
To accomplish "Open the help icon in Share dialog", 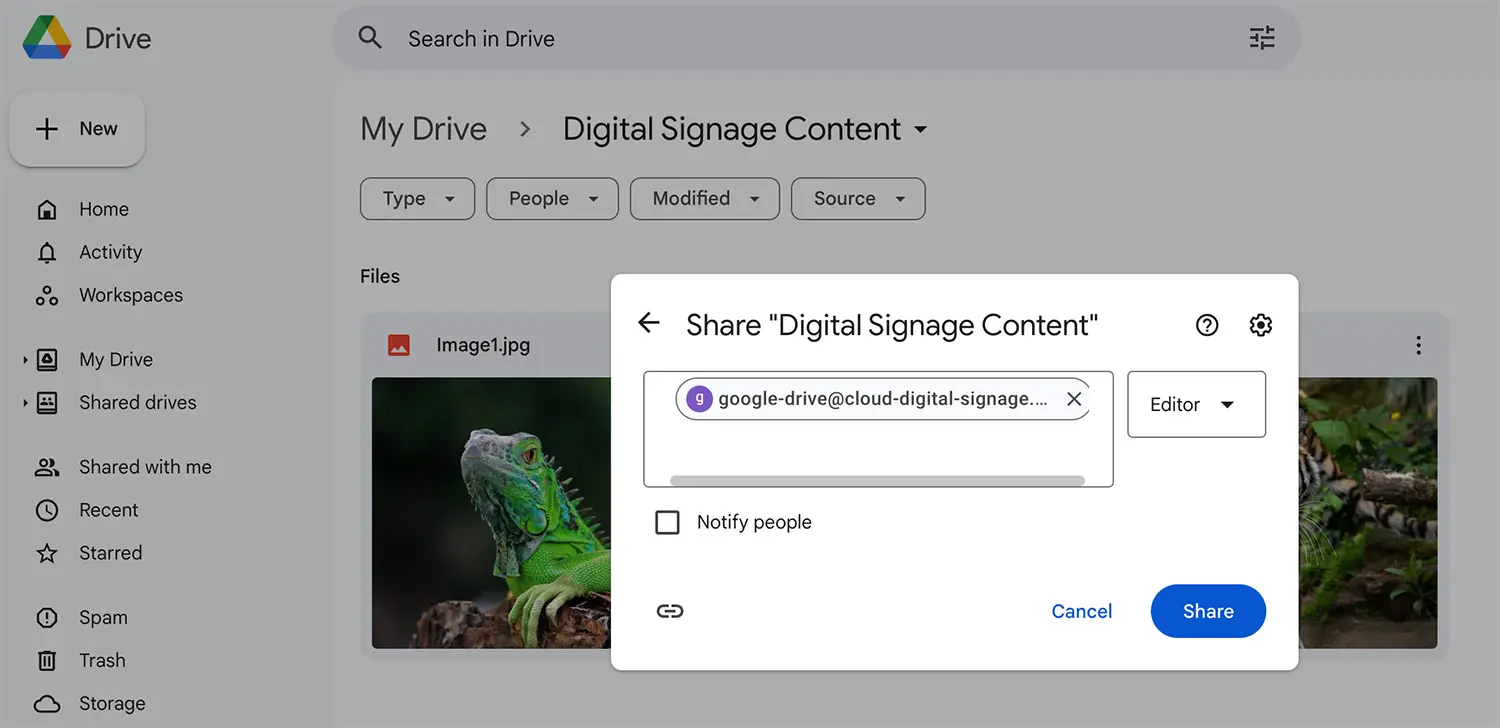I will point(1207,325).
